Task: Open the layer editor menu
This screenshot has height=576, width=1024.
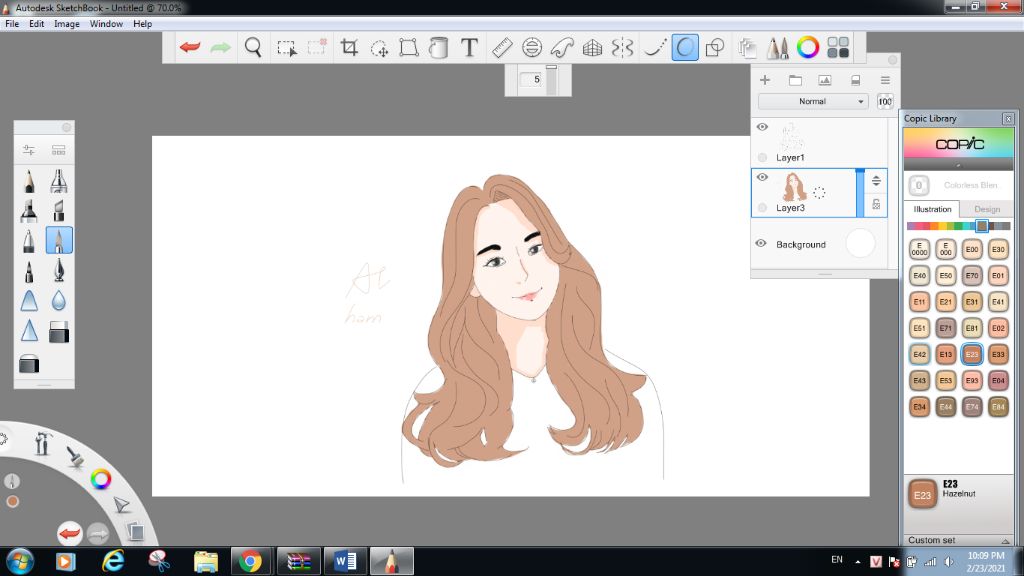Action: click(885, 80)
